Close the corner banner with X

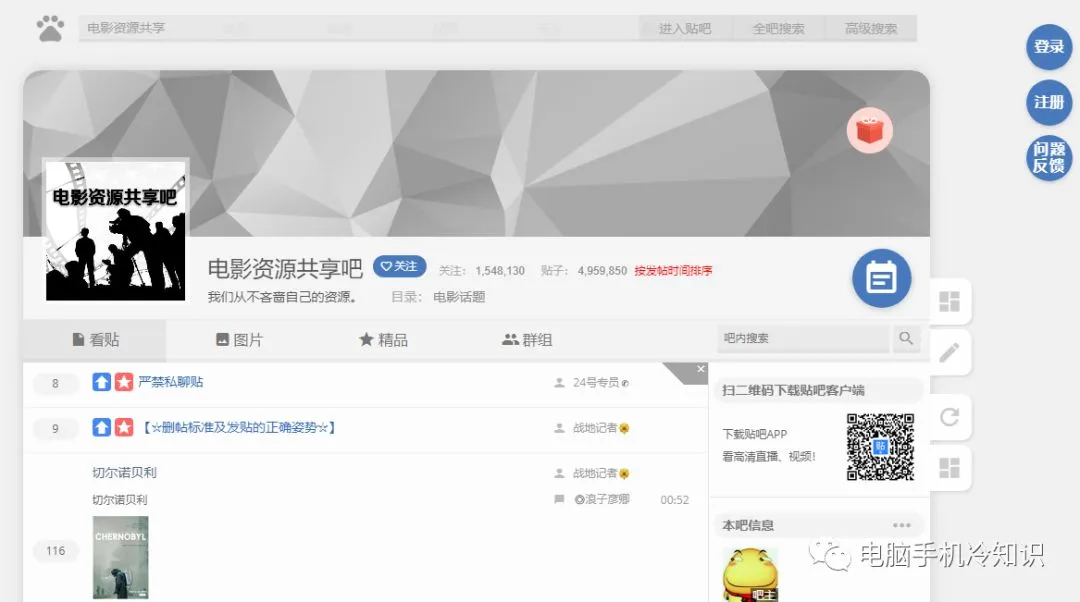point(700,369)
